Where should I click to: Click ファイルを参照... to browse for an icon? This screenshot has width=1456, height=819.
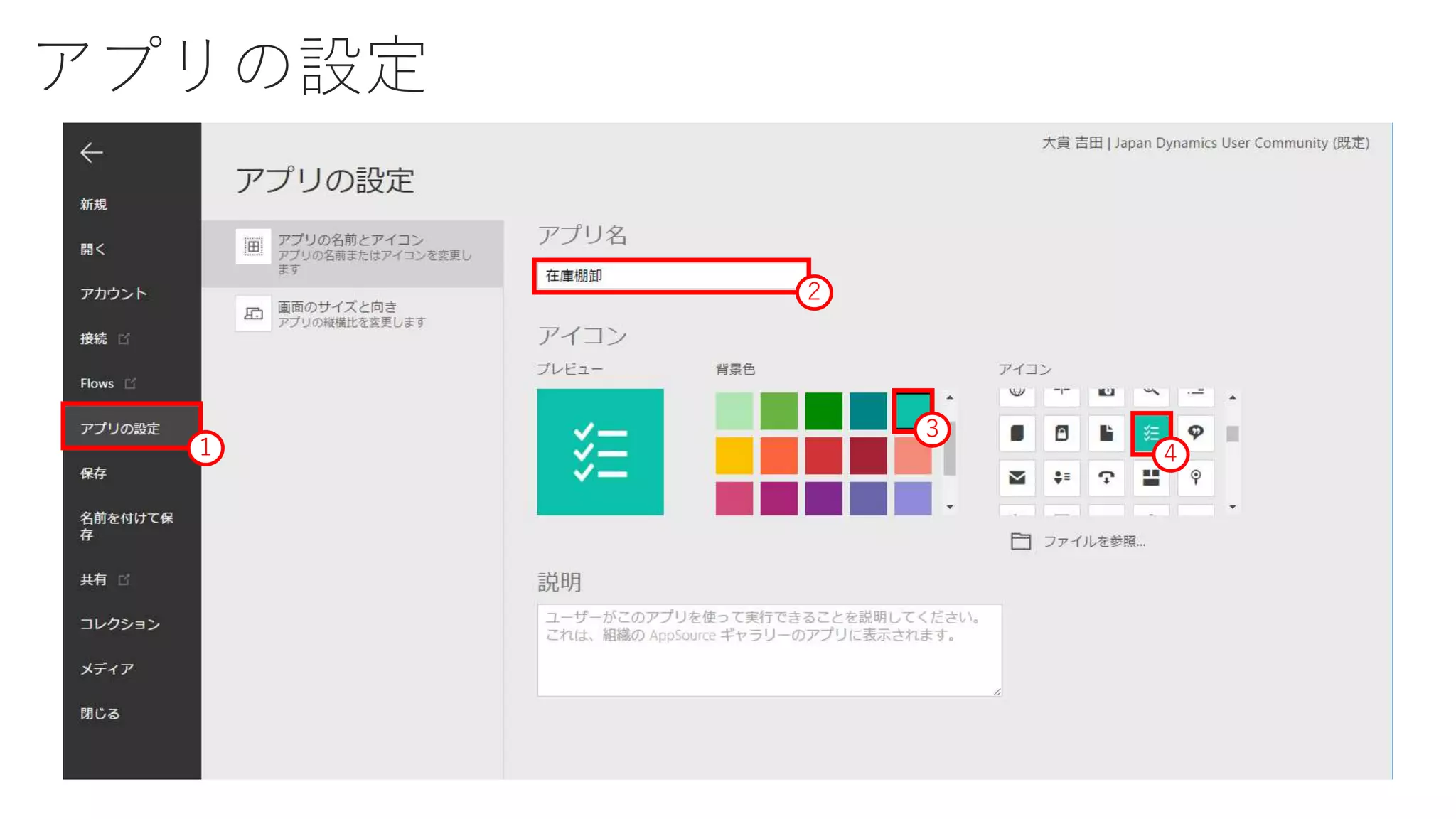click(1094, 542)
